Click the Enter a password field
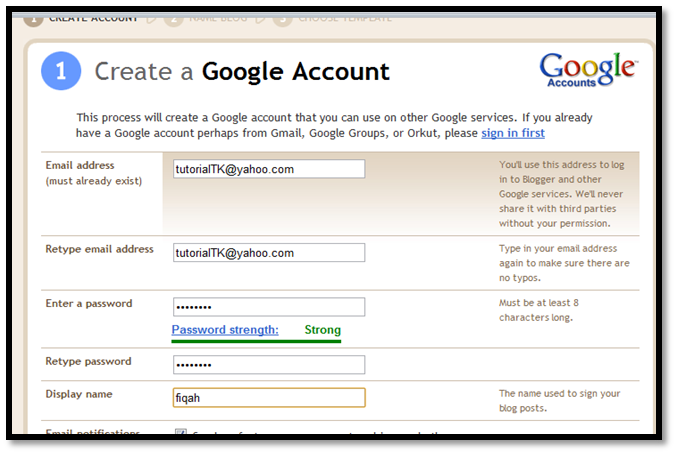The image size is (676, 454). click(269, 307)
